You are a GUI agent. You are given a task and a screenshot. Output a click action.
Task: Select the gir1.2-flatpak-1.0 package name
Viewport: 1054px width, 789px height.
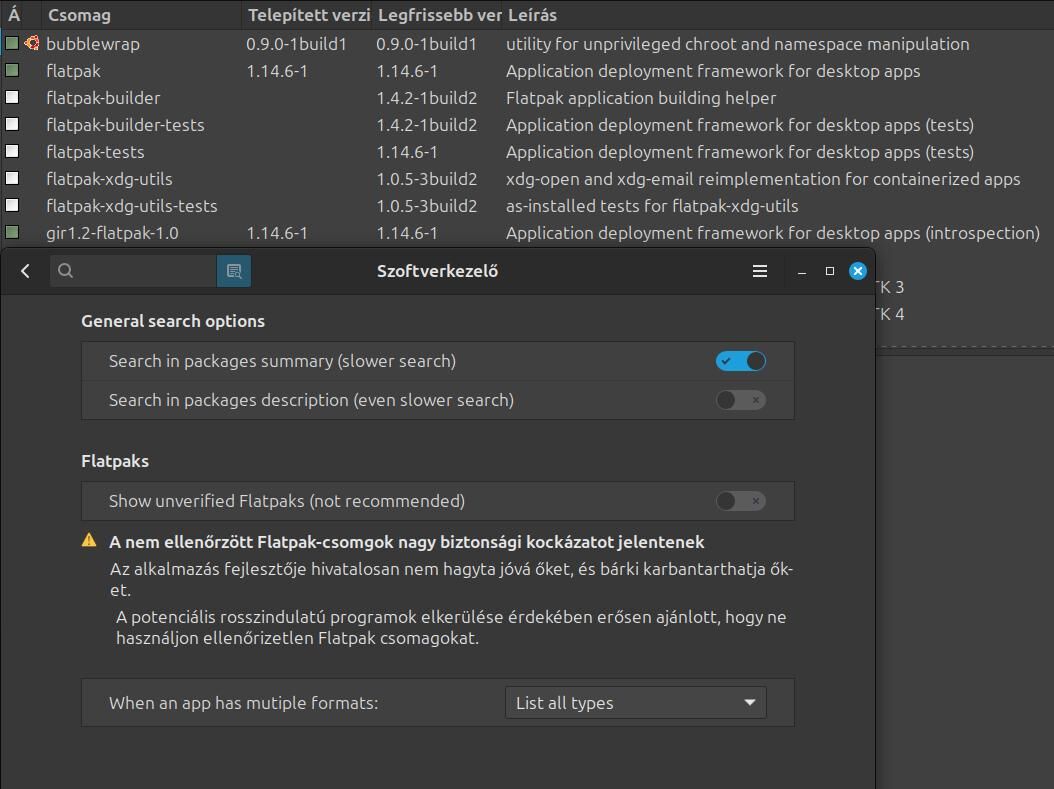[x=112, y=233]
